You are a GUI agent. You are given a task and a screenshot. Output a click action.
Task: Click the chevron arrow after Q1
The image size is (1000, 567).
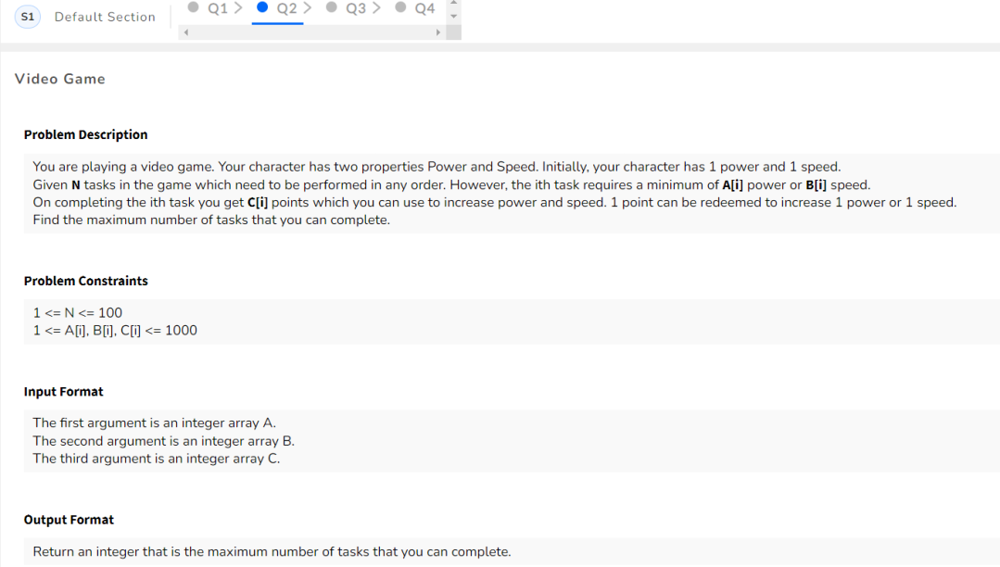click(239, 8)
